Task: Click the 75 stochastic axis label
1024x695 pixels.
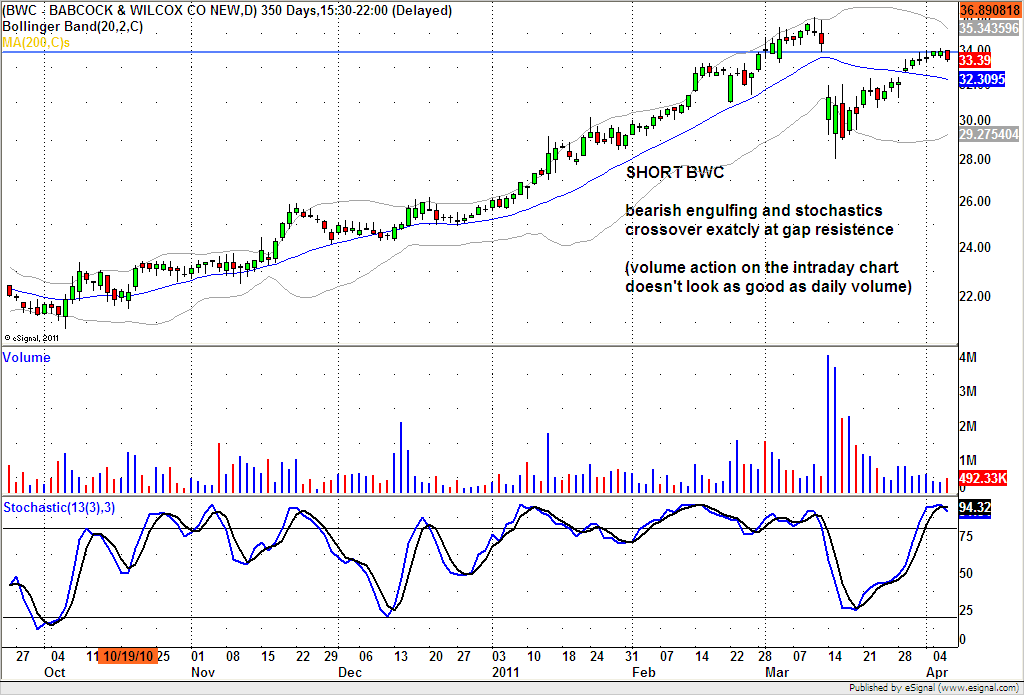Action: click(967, 536)
